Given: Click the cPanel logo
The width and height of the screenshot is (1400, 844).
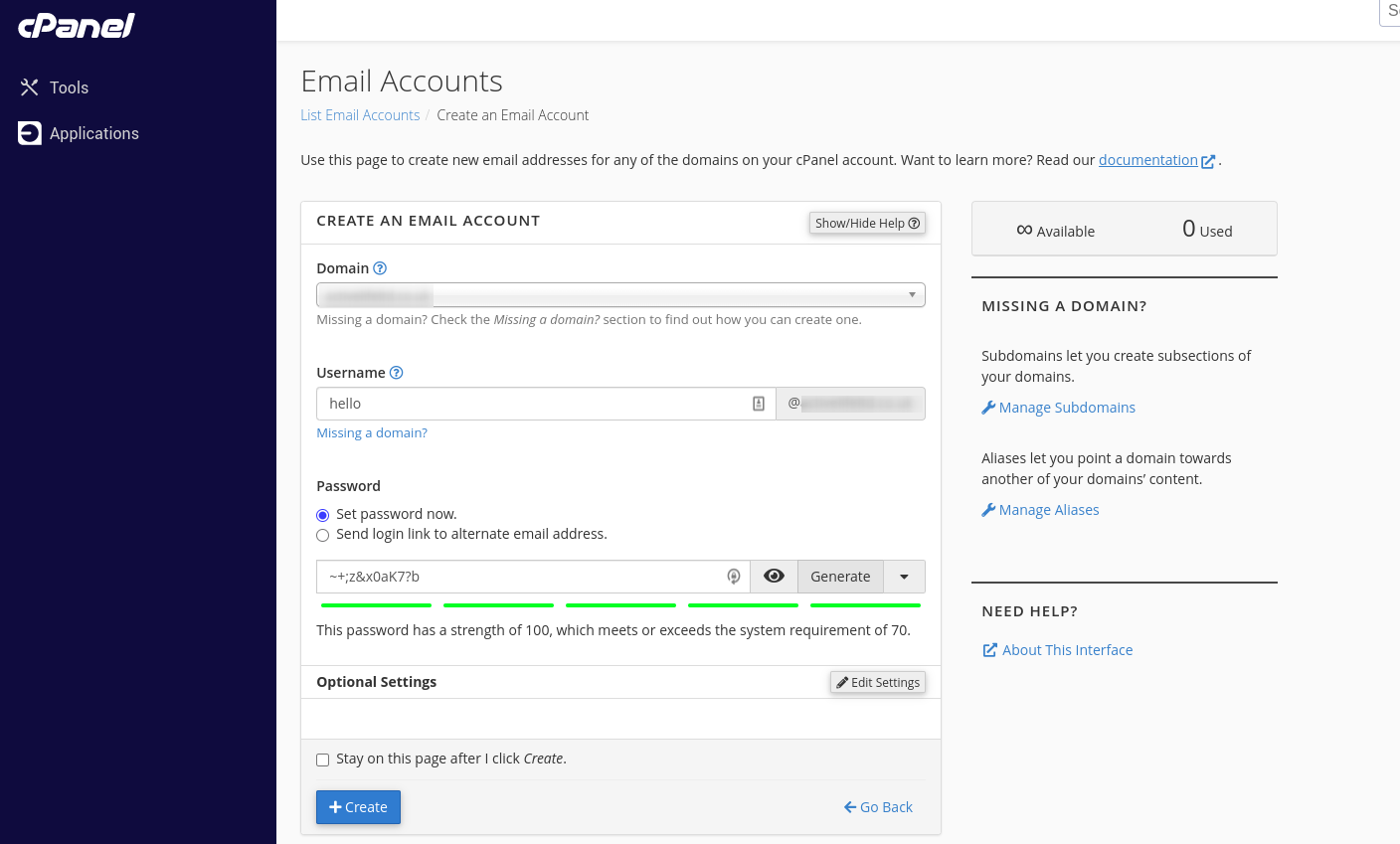Looking at the screenshot, I should 77,26.
